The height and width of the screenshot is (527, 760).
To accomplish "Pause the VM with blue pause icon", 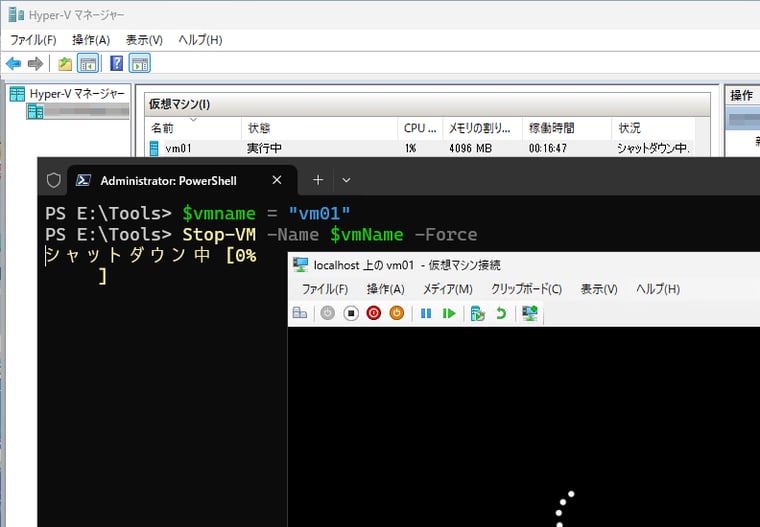I will [x=426, y=313].
